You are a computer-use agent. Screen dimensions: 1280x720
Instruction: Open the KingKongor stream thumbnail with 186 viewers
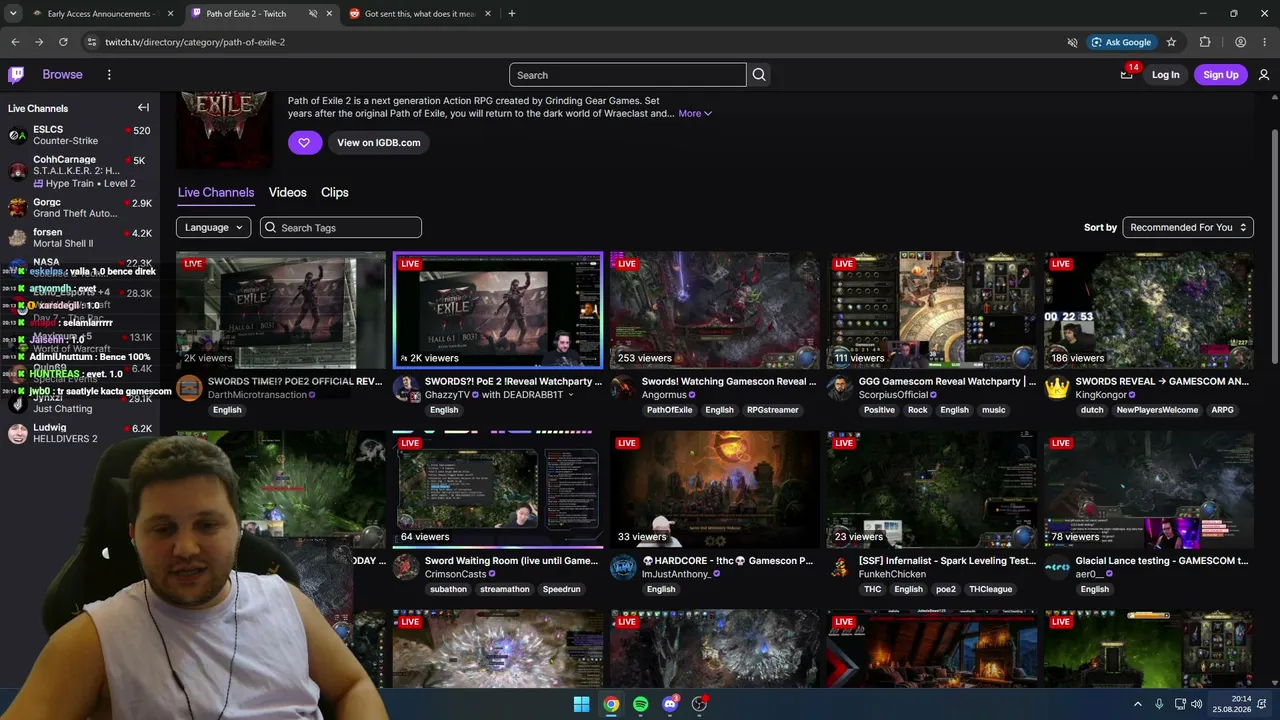coord(1149,310)
